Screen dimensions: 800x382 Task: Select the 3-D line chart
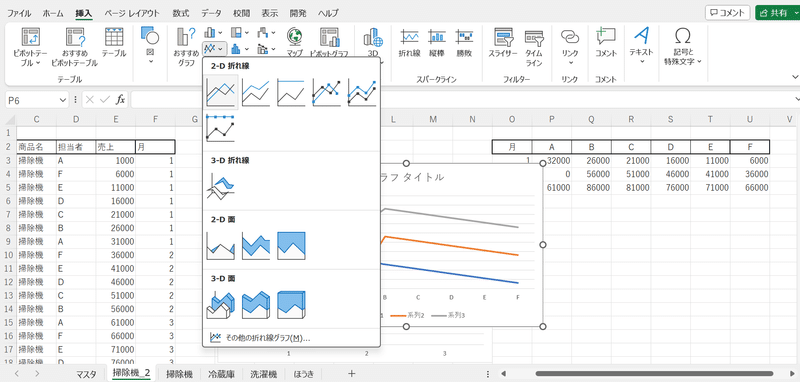[x=220, y=187]
